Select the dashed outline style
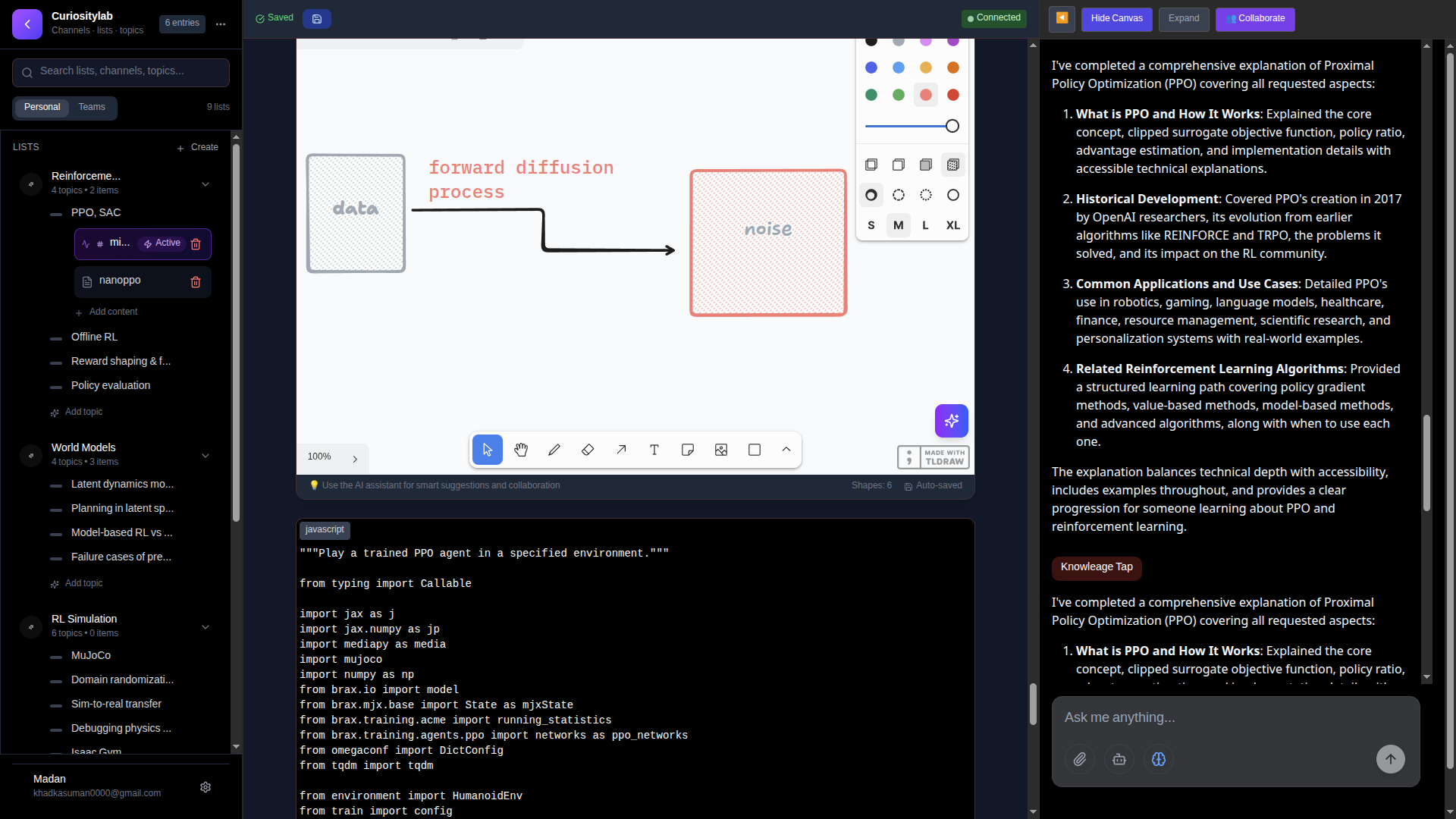This screenshot has width=1456, height=819. click(x=899, y=195)
